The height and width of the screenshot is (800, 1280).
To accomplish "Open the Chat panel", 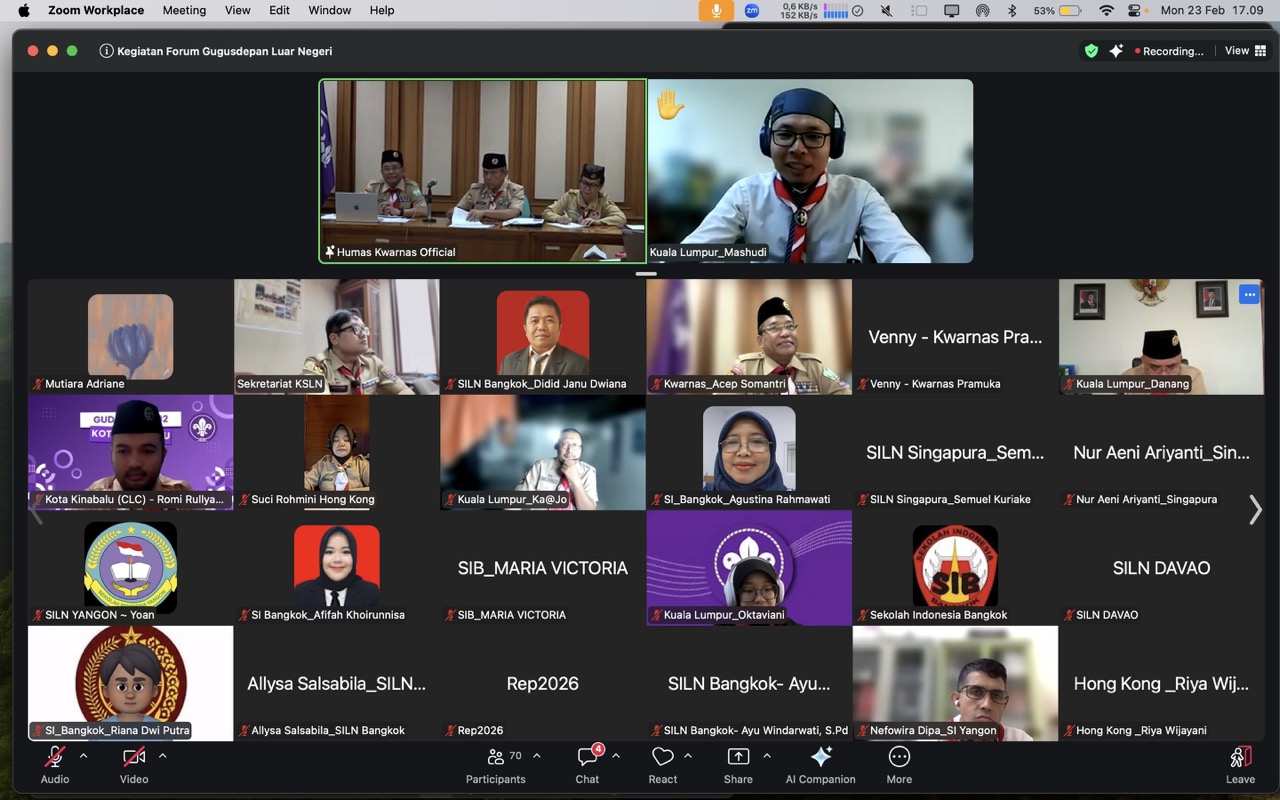I will point(587,765).
